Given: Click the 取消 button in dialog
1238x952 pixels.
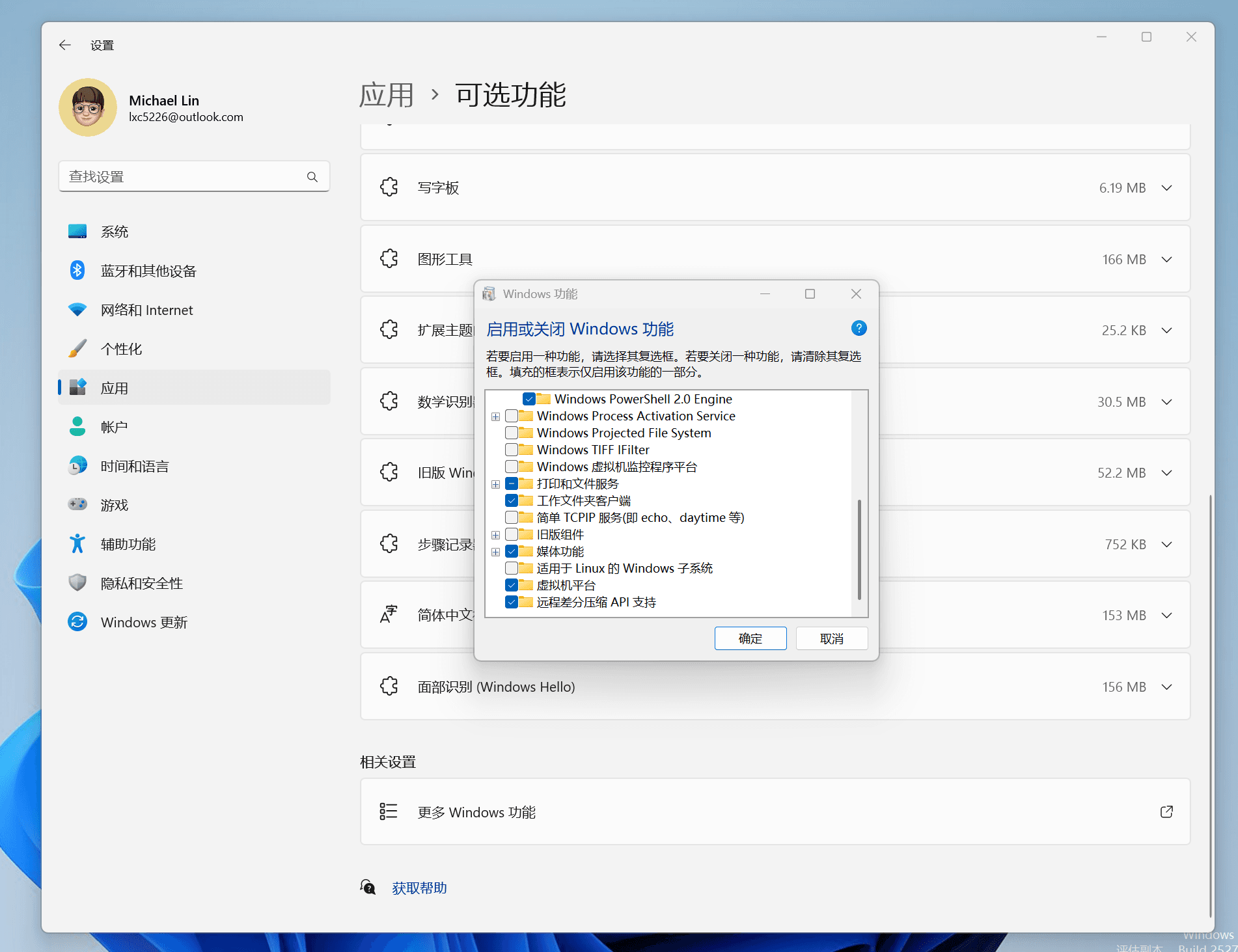Looking at the screenshot, I should click(x=832, y=638).
